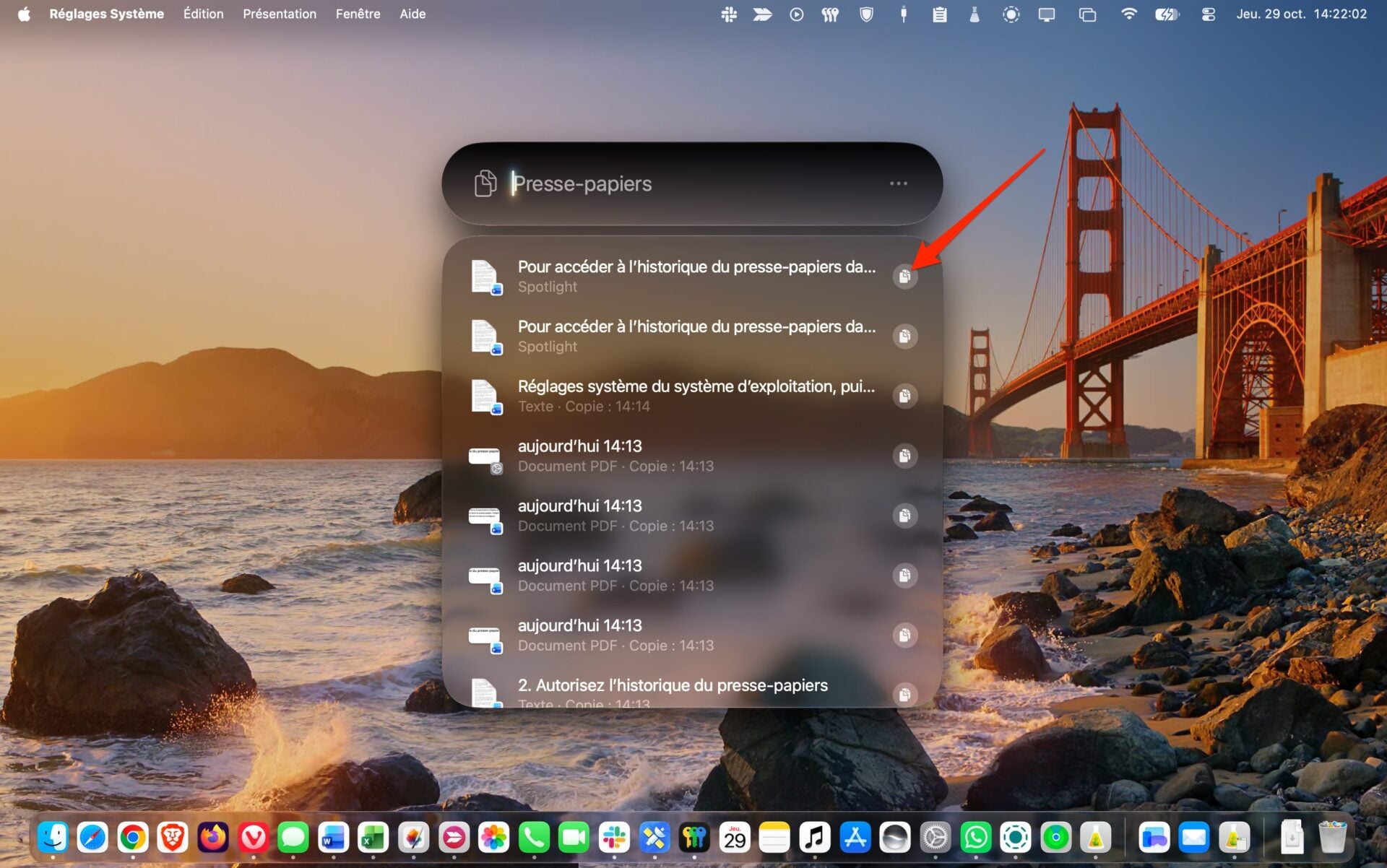Open Finder from the Dock
Viewport: 1387px width, 868px height.
(x=53, y=838)
